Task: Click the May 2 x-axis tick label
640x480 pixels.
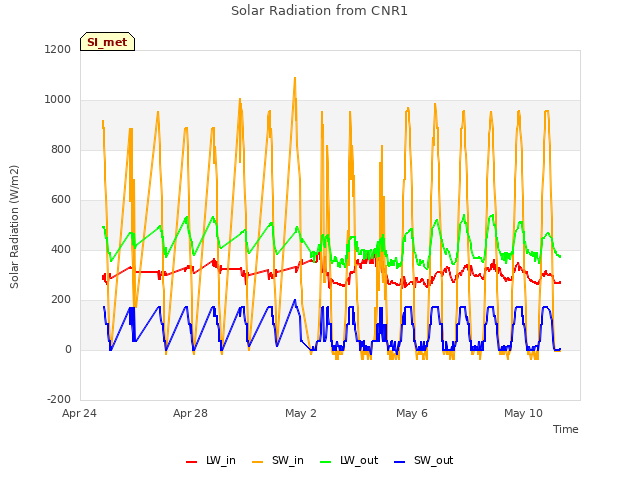Action: tap(301, 413)
